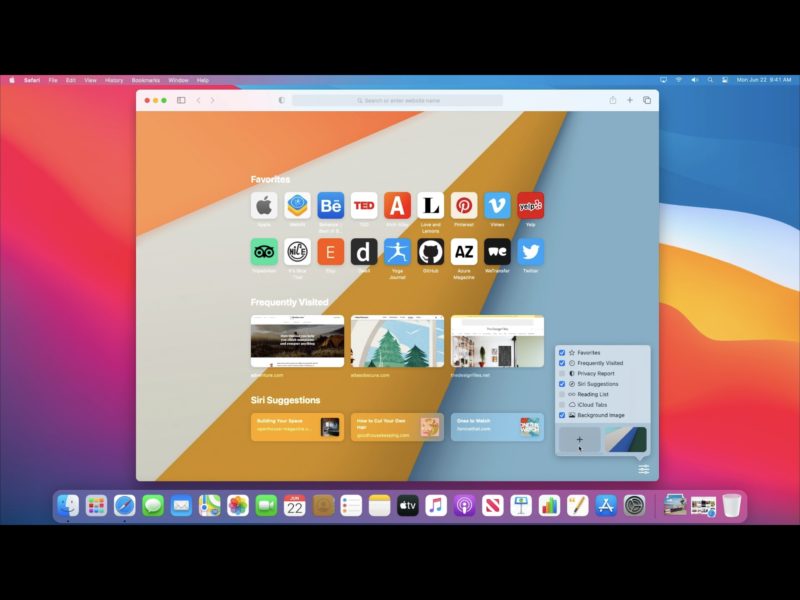Open the Window menu

(178, 80)
